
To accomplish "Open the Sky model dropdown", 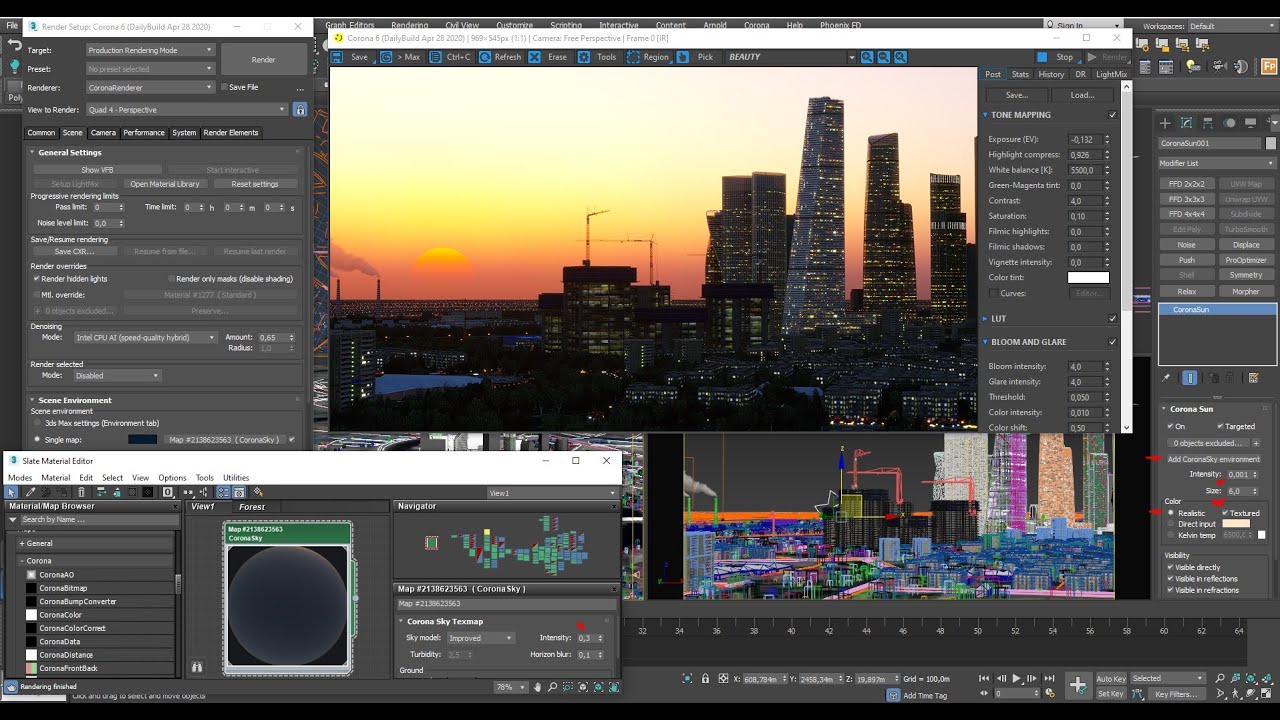I will click(481, 638).
